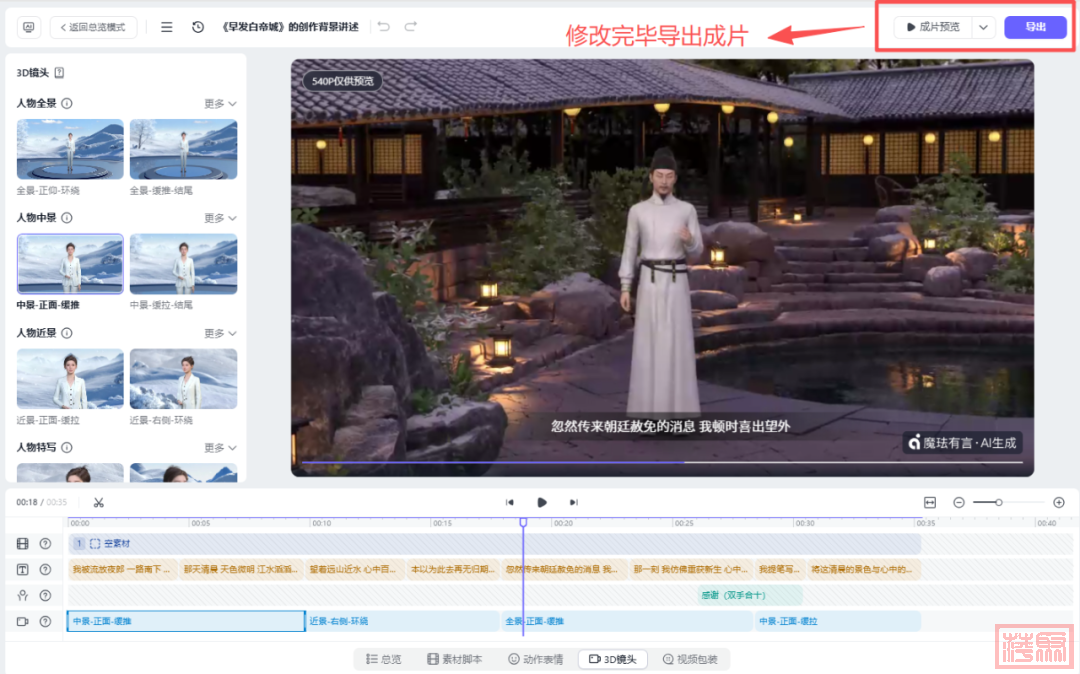1080x674 pixels.
Task: Open the version history clock icon
Action: tap(198, 27)
